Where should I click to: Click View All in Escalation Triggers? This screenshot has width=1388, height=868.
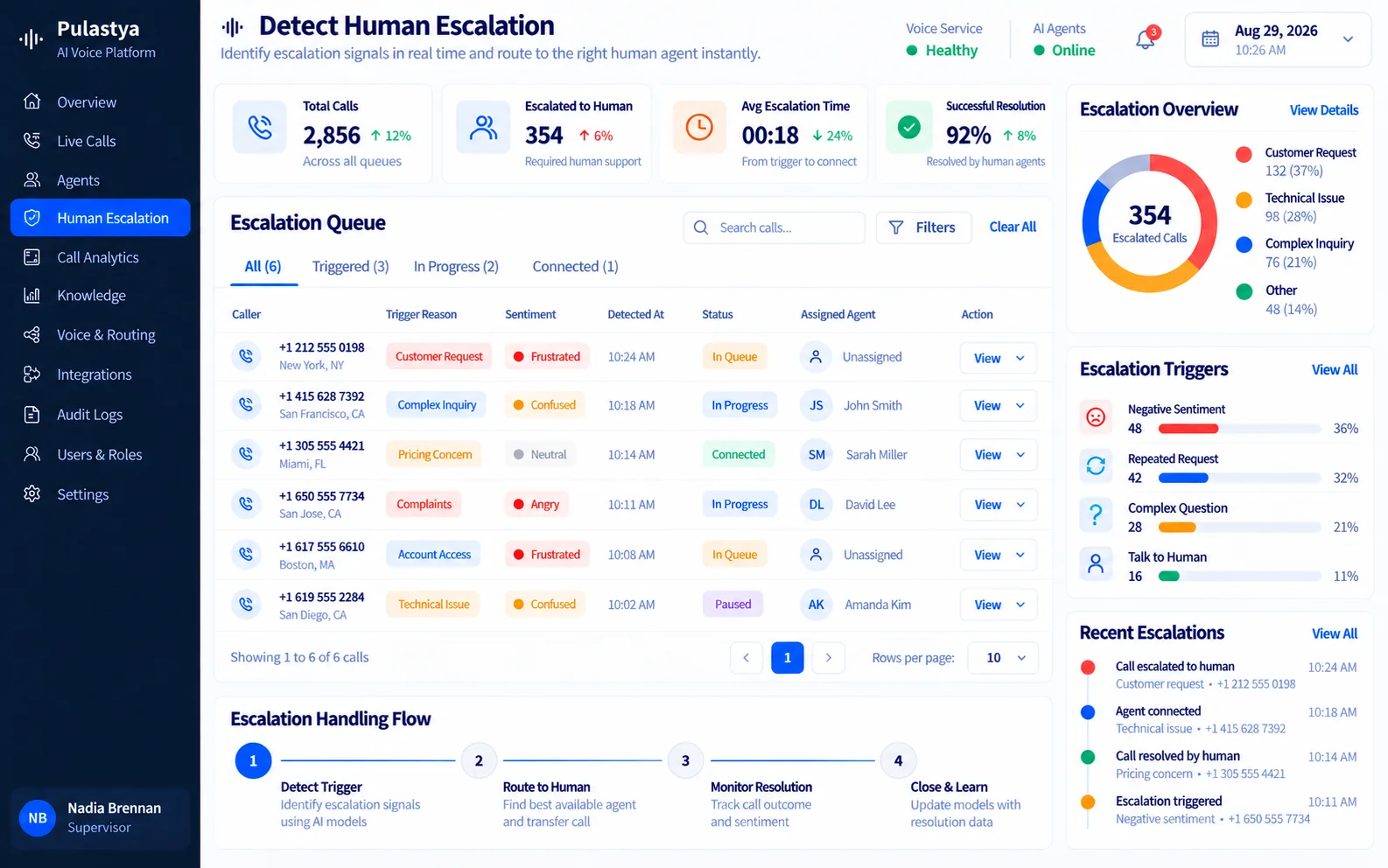click(x=1335, y=370)
